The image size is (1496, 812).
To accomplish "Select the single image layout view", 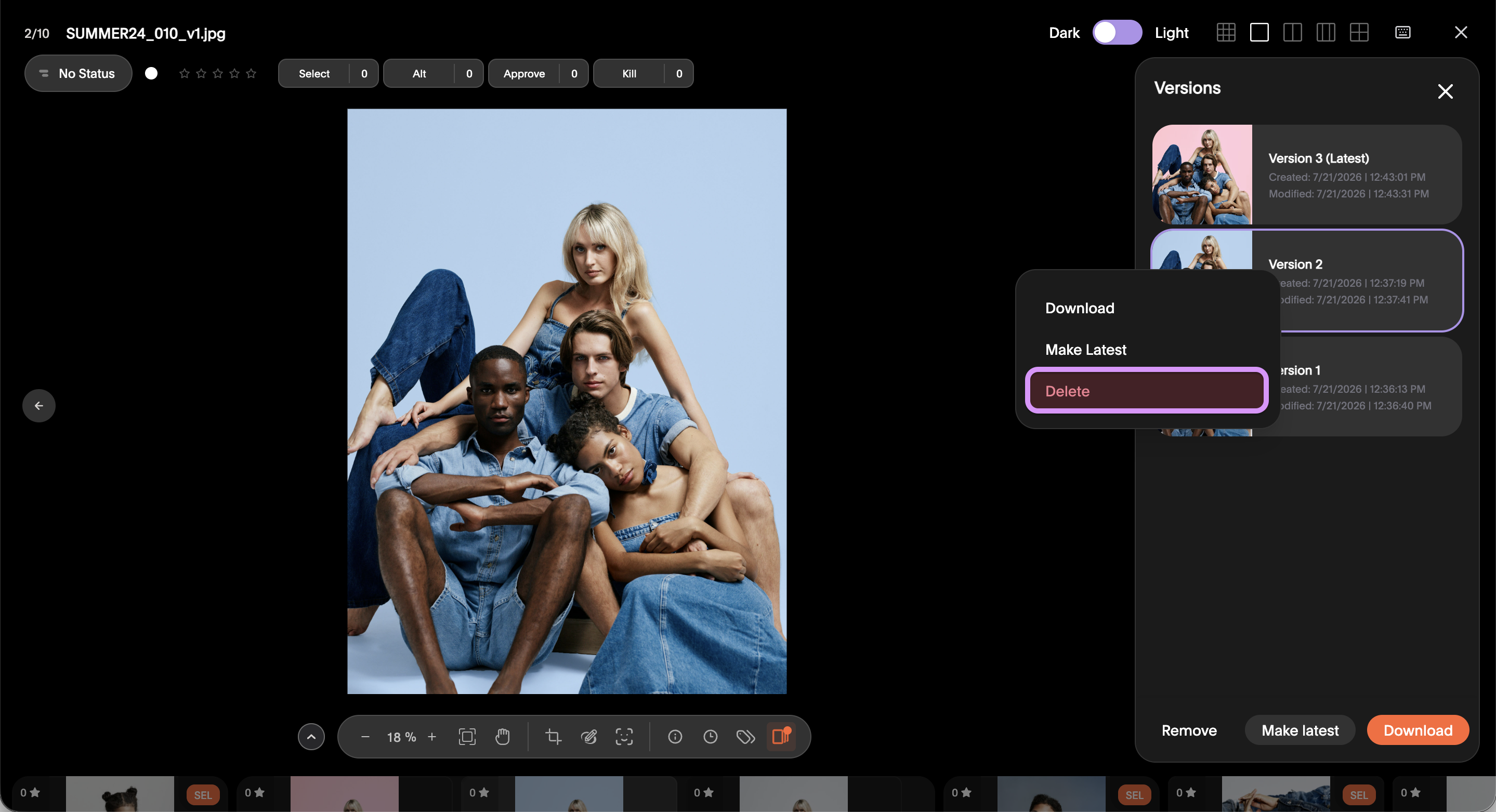I will tap(1259, 33).
